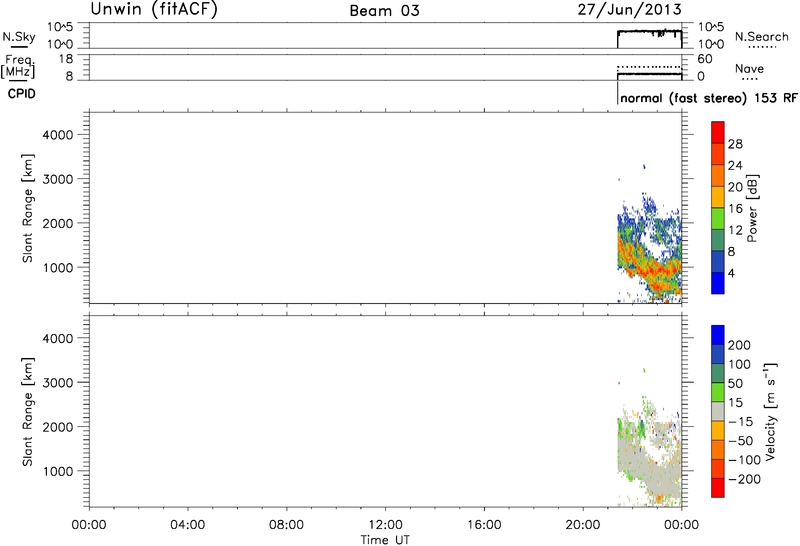Screen dimensions: 800x546
Task: Click the '20:00' time axis label
Action: point(583,525)
